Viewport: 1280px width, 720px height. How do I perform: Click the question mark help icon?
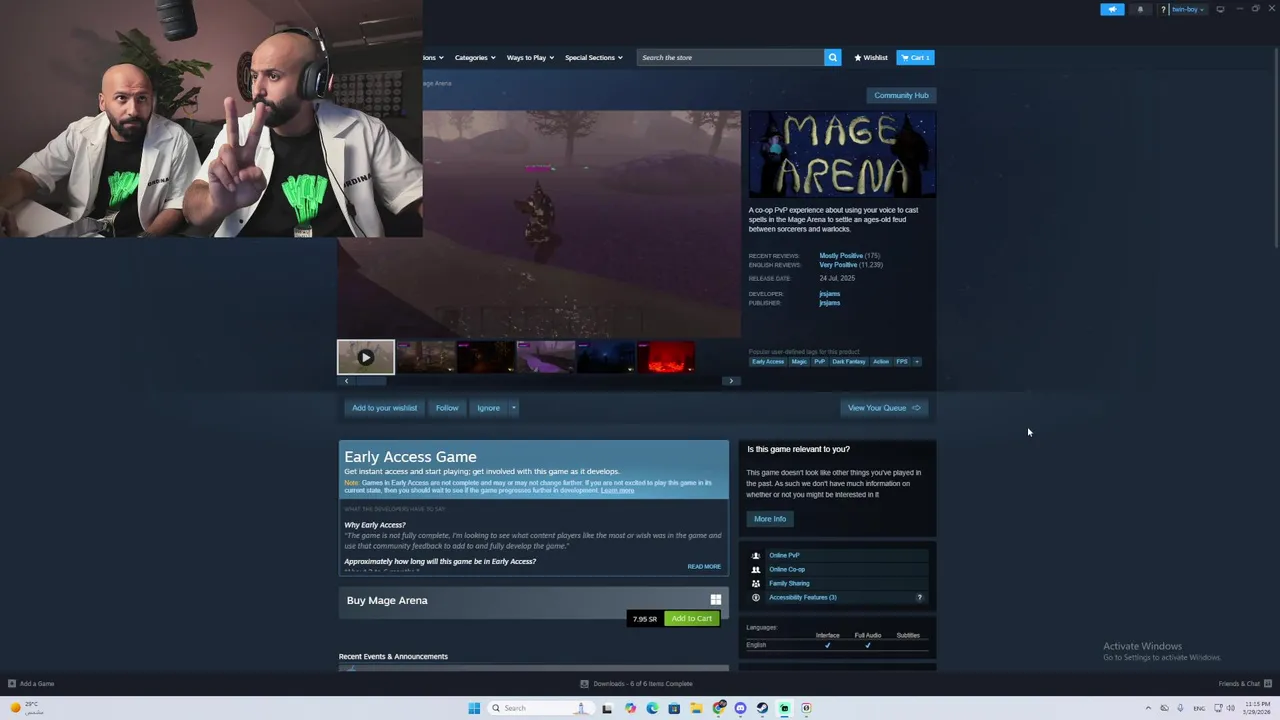point(1163,9)
